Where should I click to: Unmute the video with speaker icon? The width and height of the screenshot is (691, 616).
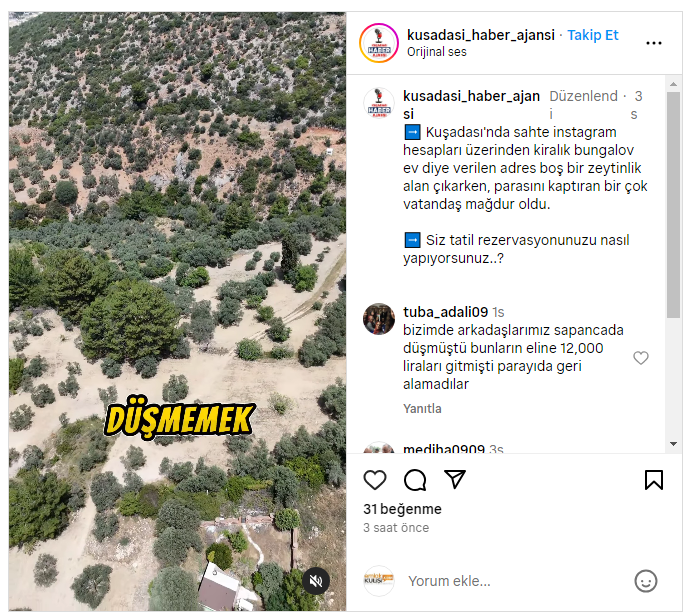[316, 581]
